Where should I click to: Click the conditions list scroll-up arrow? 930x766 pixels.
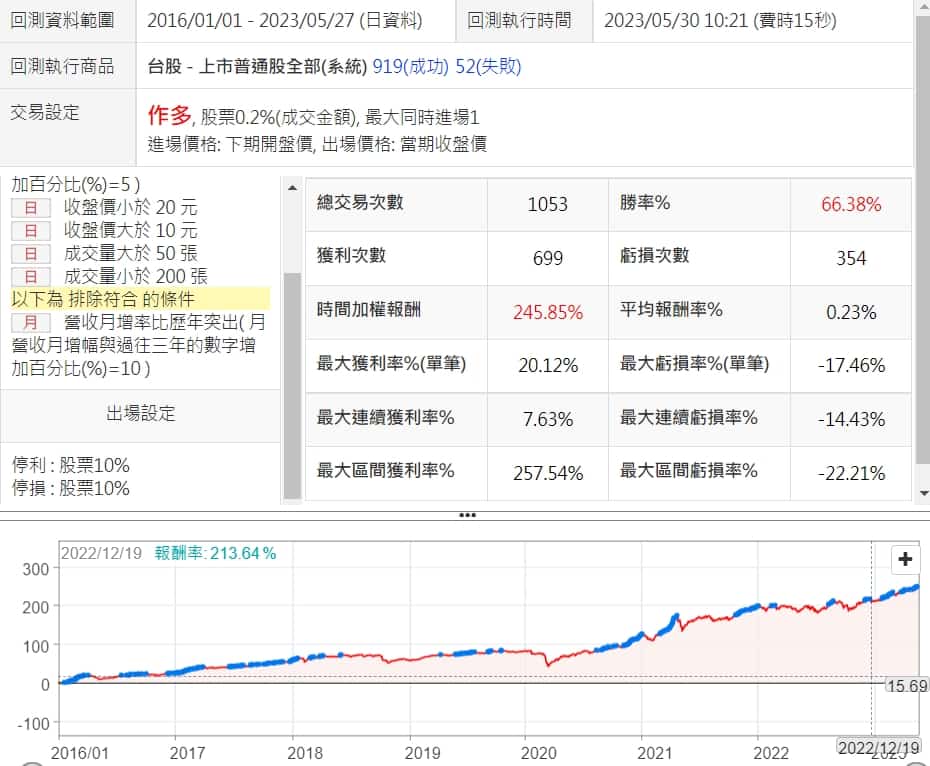pyautogui.click(x=292, y=188)
